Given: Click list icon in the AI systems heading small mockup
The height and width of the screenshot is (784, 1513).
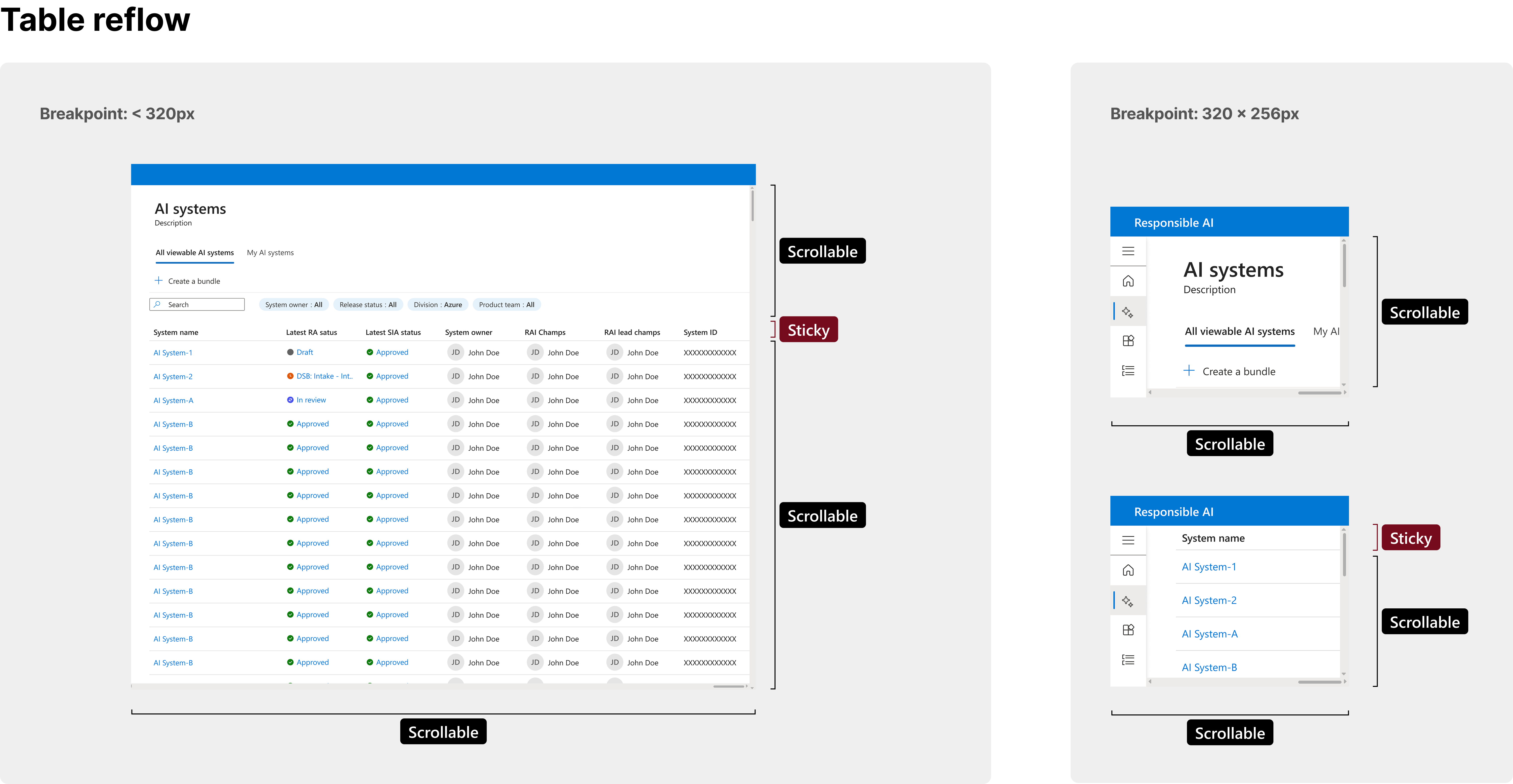Looking at the screenshot, I should (x=1128, y=371).
